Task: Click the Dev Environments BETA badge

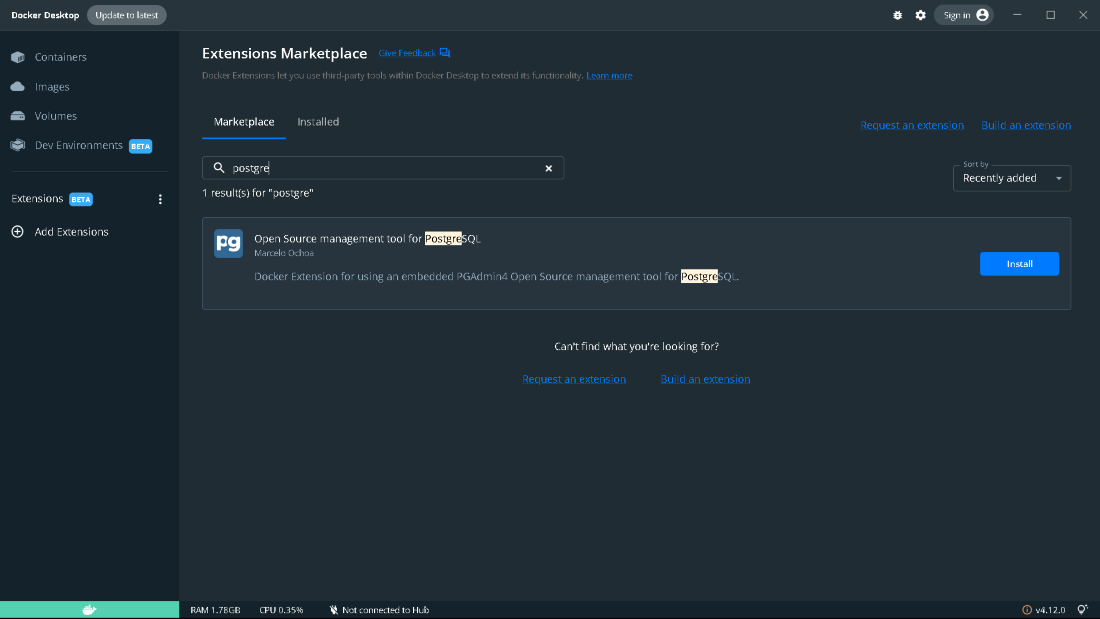Action: pyautogui.click(x=140, y=146)
